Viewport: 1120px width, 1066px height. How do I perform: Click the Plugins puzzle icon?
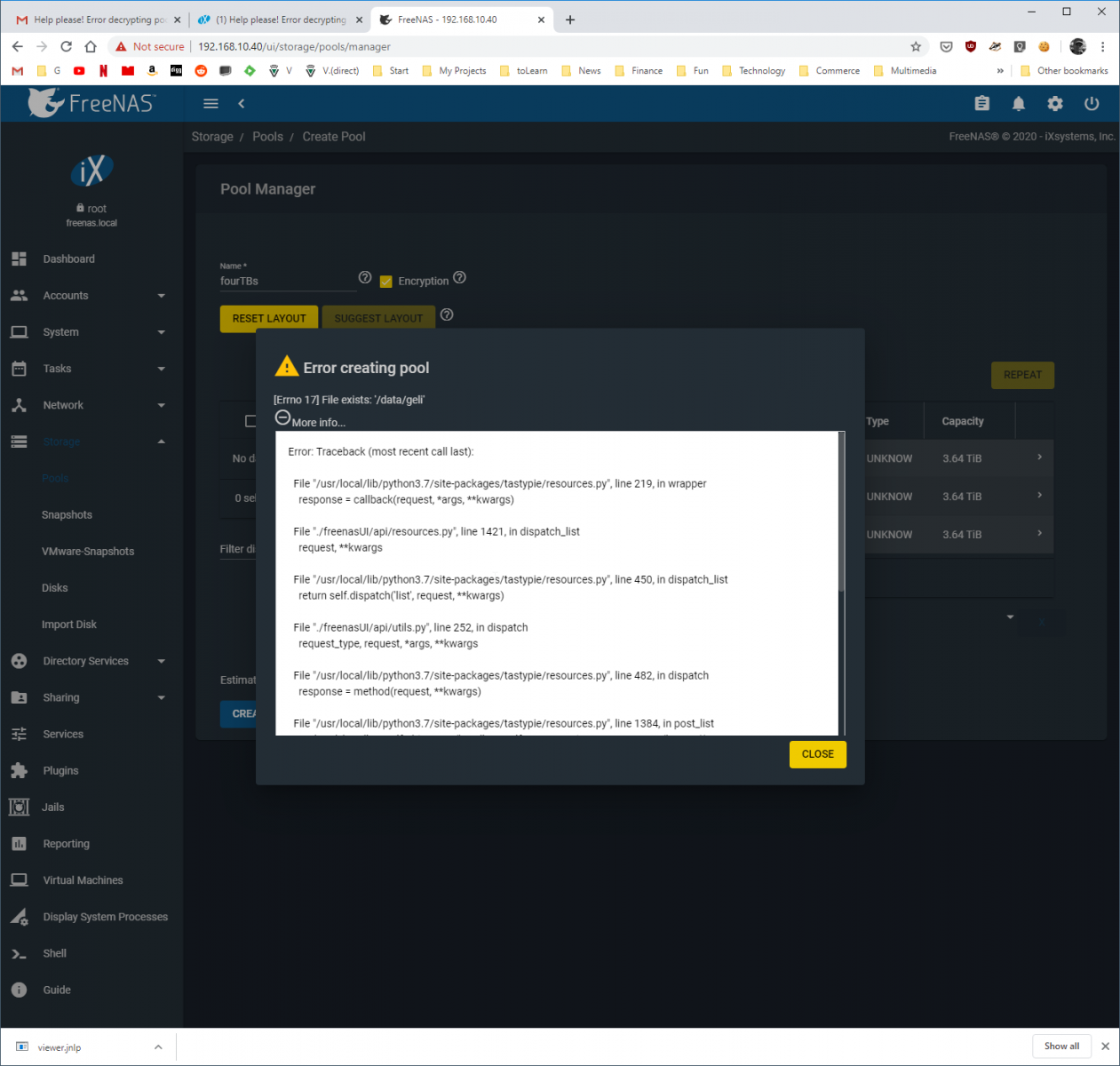click(x=19, y=770)
